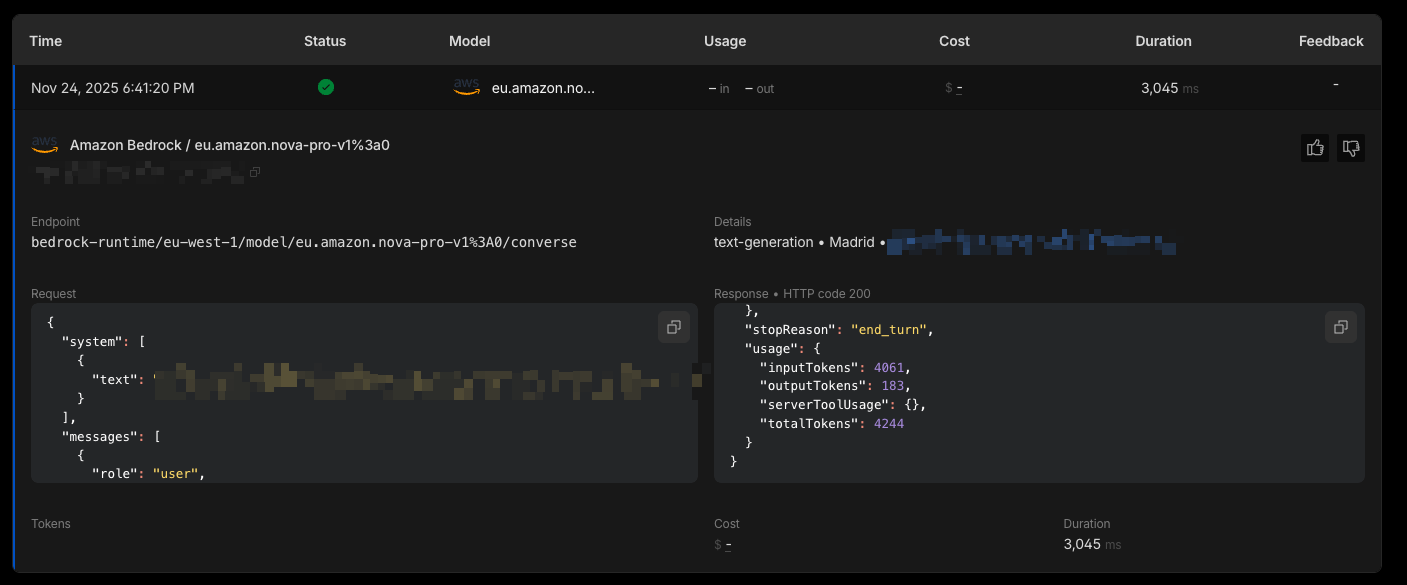Viewport: 1407px width, 585px height.
Task: Copy the Response JSON with copy icon
Action: click(1340, 327)
